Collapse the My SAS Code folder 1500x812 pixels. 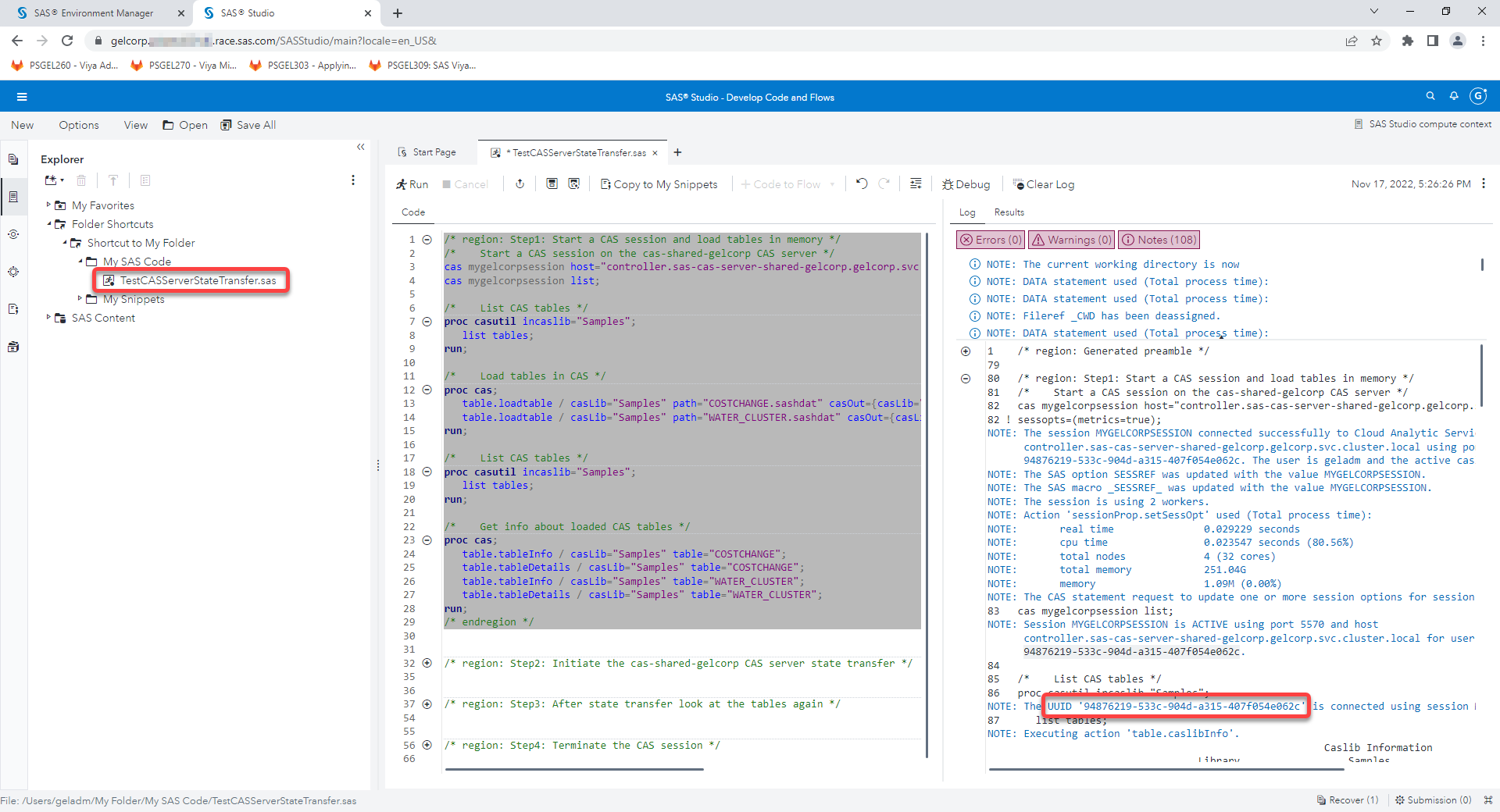pyautogui.click(x=80, y=261)
